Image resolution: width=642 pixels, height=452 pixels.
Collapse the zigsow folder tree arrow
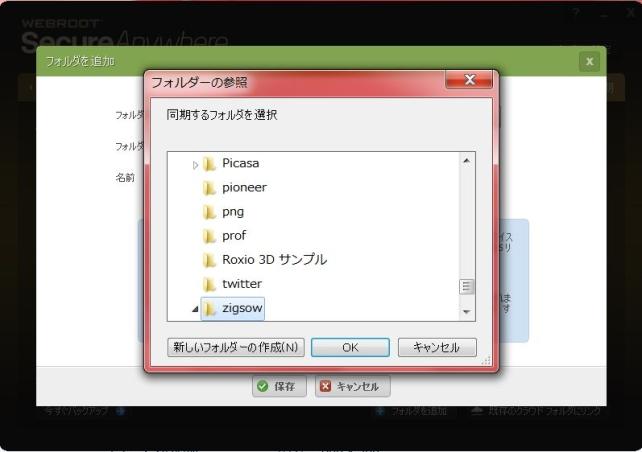[195, 309]
